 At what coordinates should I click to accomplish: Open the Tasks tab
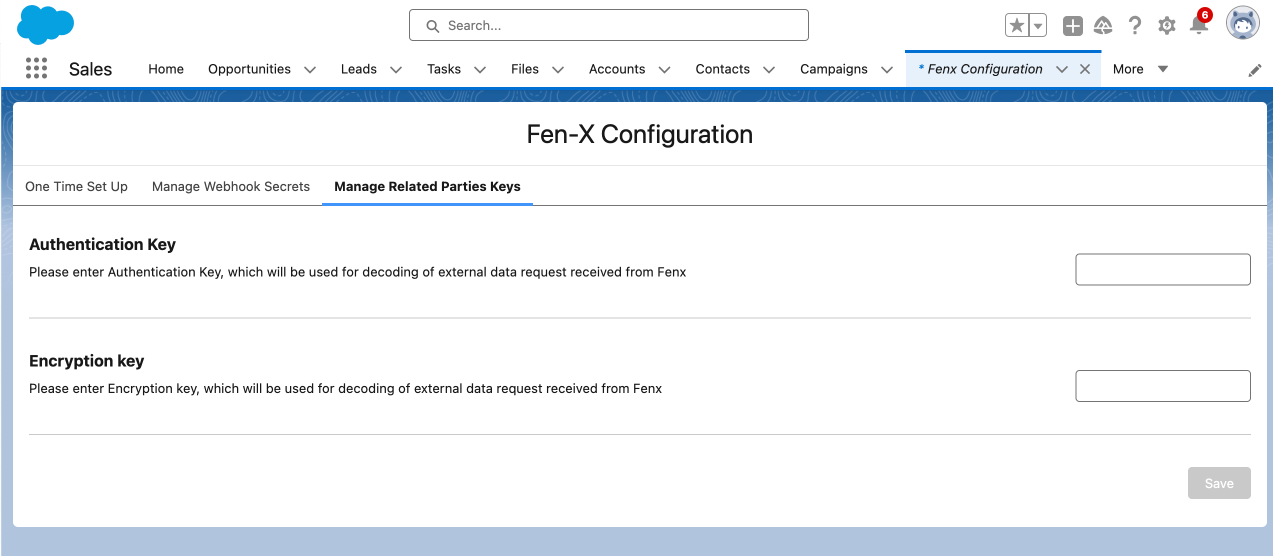point(444,69)
